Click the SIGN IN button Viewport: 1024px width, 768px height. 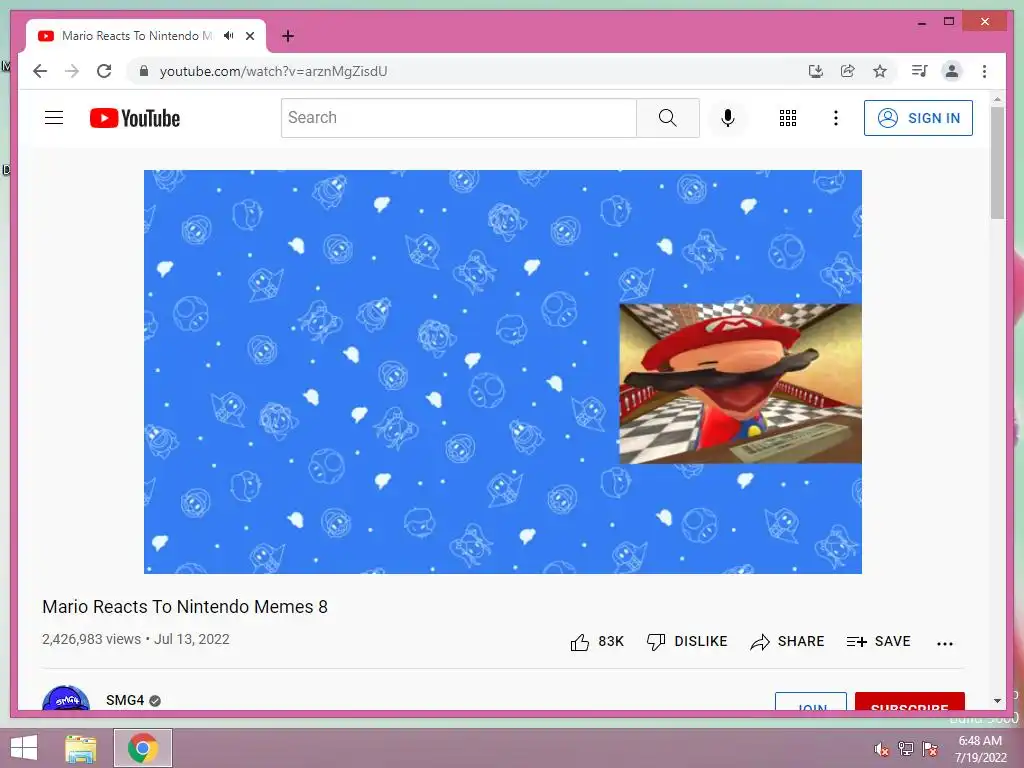[x=918, y=118]
